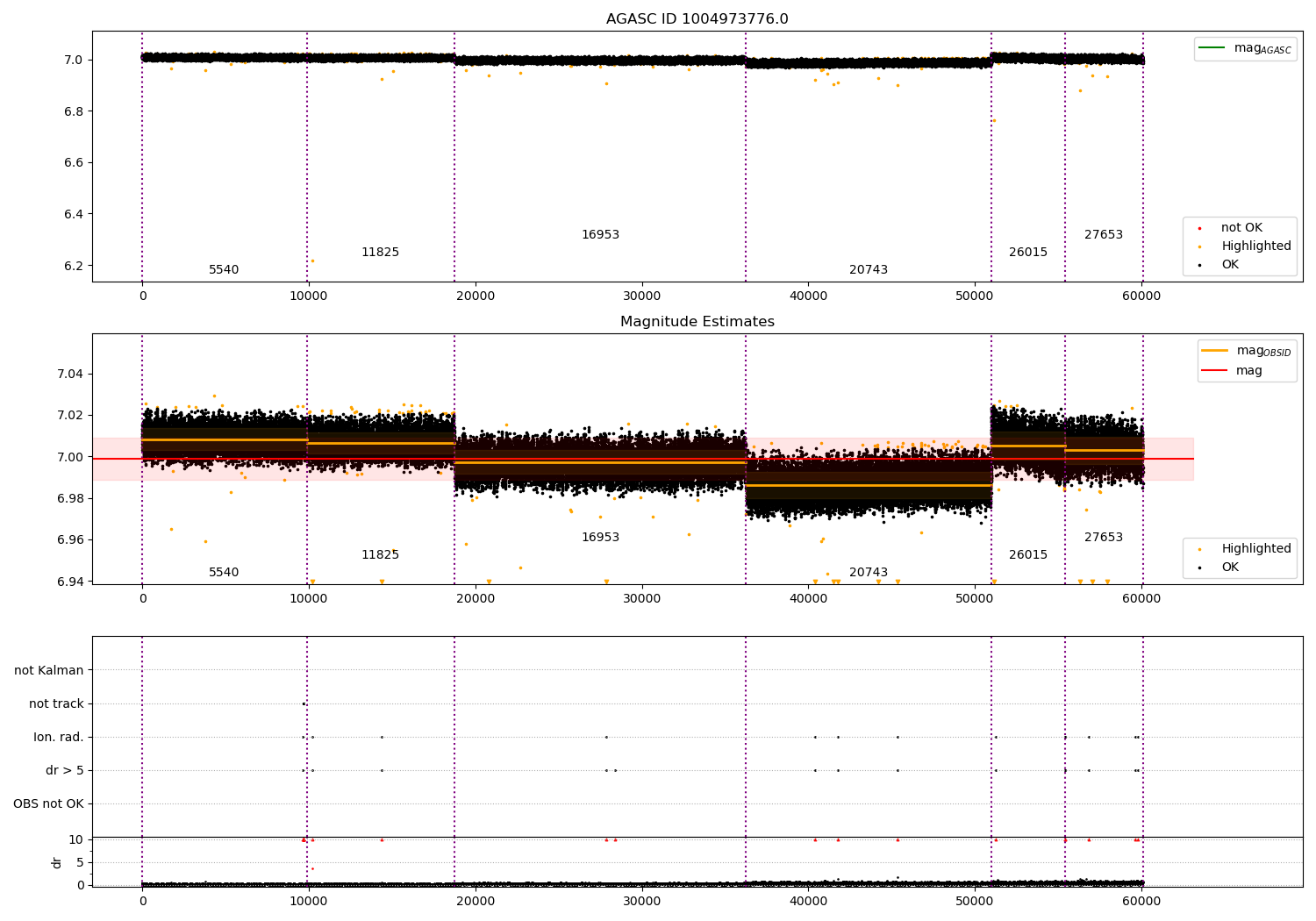This screenshot has width=1316, height=921.
Task: Click the 'dr > 5' row label
Action: [65, 771]
